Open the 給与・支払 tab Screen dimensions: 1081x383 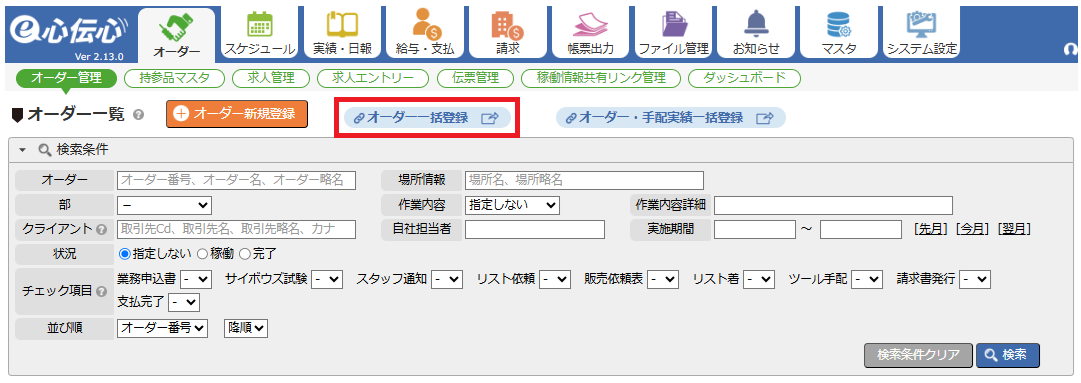[425, 33]
